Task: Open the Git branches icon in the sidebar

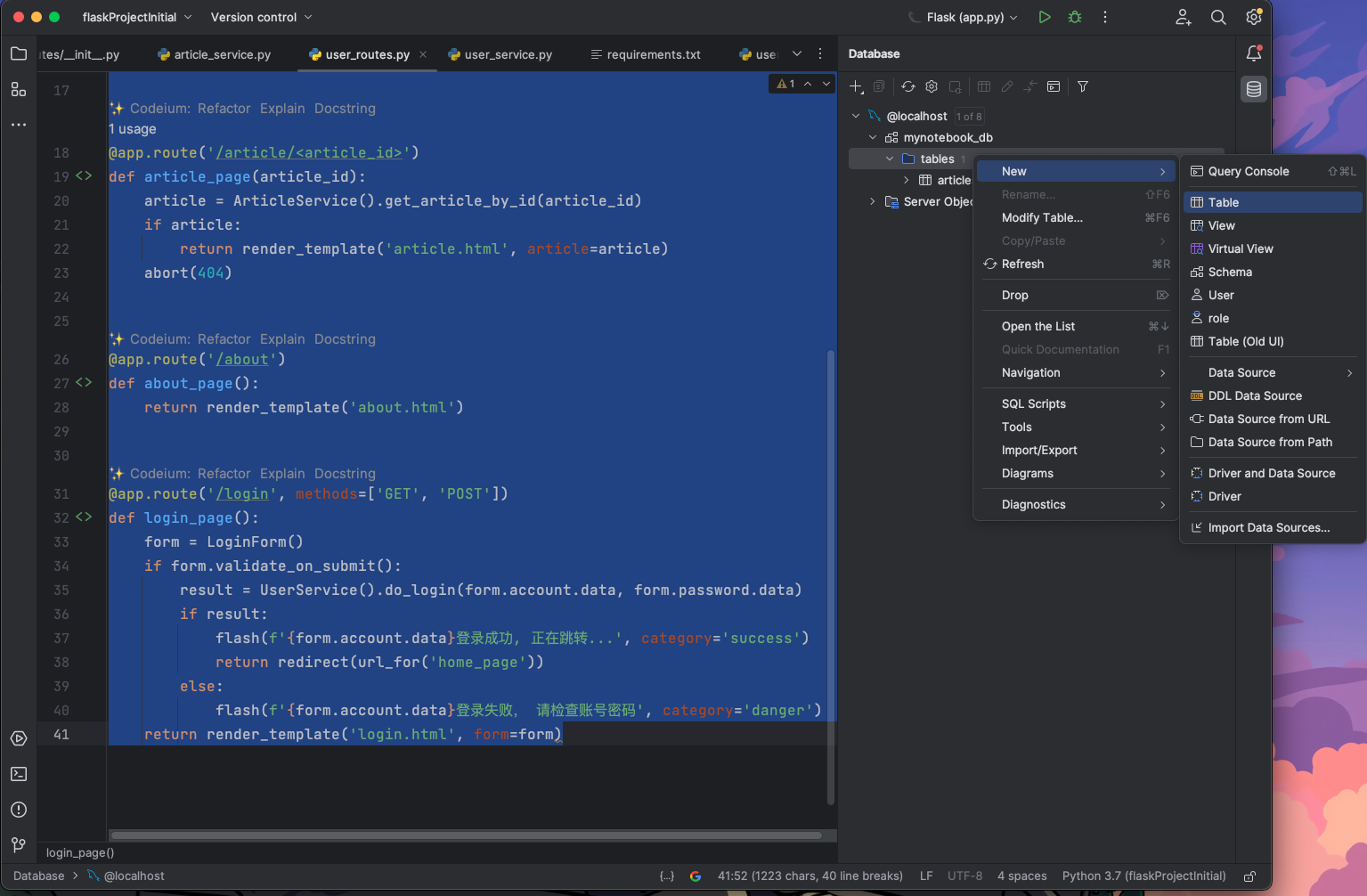Action: (x=19, y=844)
